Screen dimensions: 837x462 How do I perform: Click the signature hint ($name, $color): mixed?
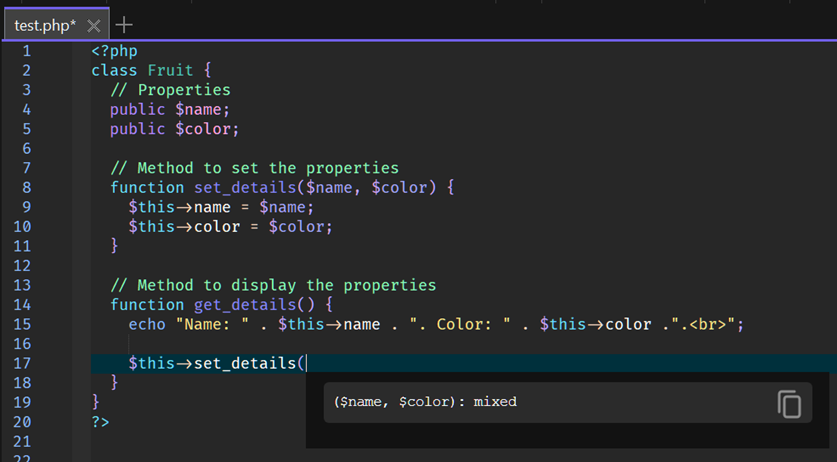[x=425, y=402]
